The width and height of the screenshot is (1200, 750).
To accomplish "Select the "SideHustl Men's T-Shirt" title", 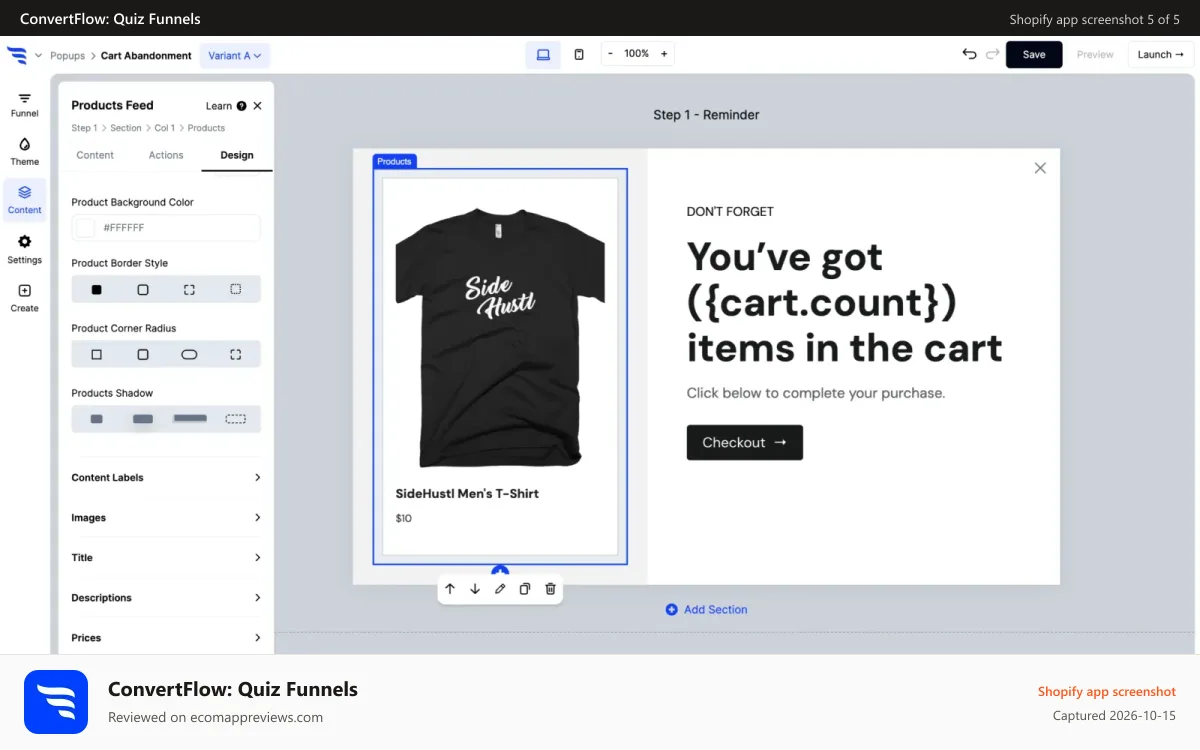I will [x=467, y=493].
